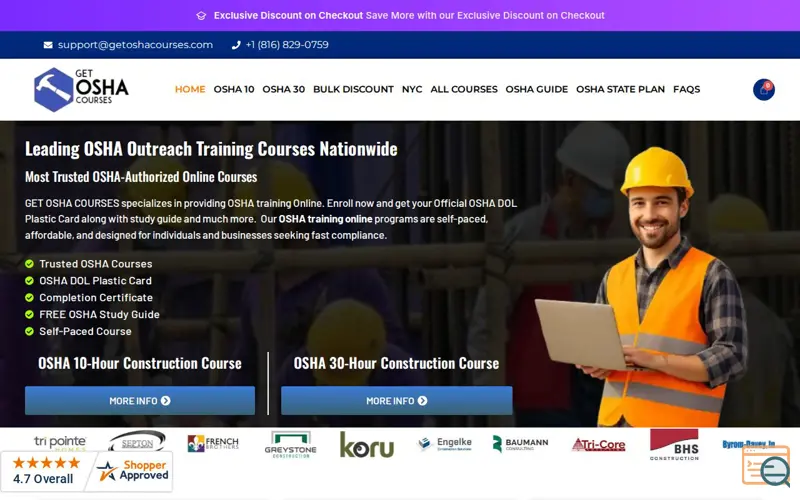Click the French Brothers logo

point(213,443)
